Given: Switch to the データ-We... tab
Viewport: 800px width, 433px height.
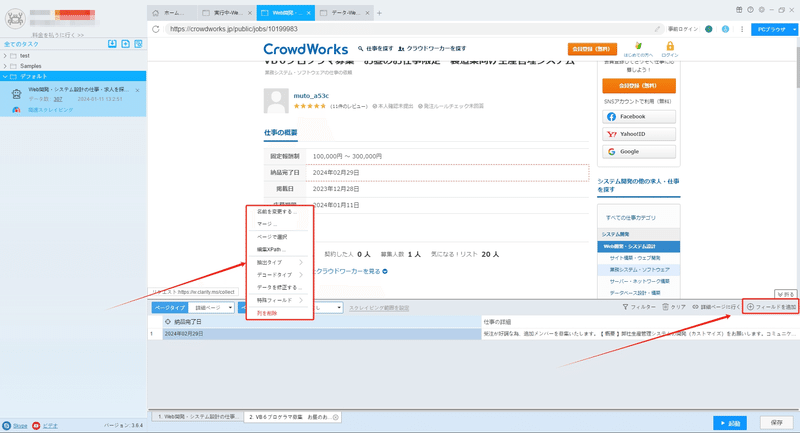Looking at the screenshot, I should point(345,13).
